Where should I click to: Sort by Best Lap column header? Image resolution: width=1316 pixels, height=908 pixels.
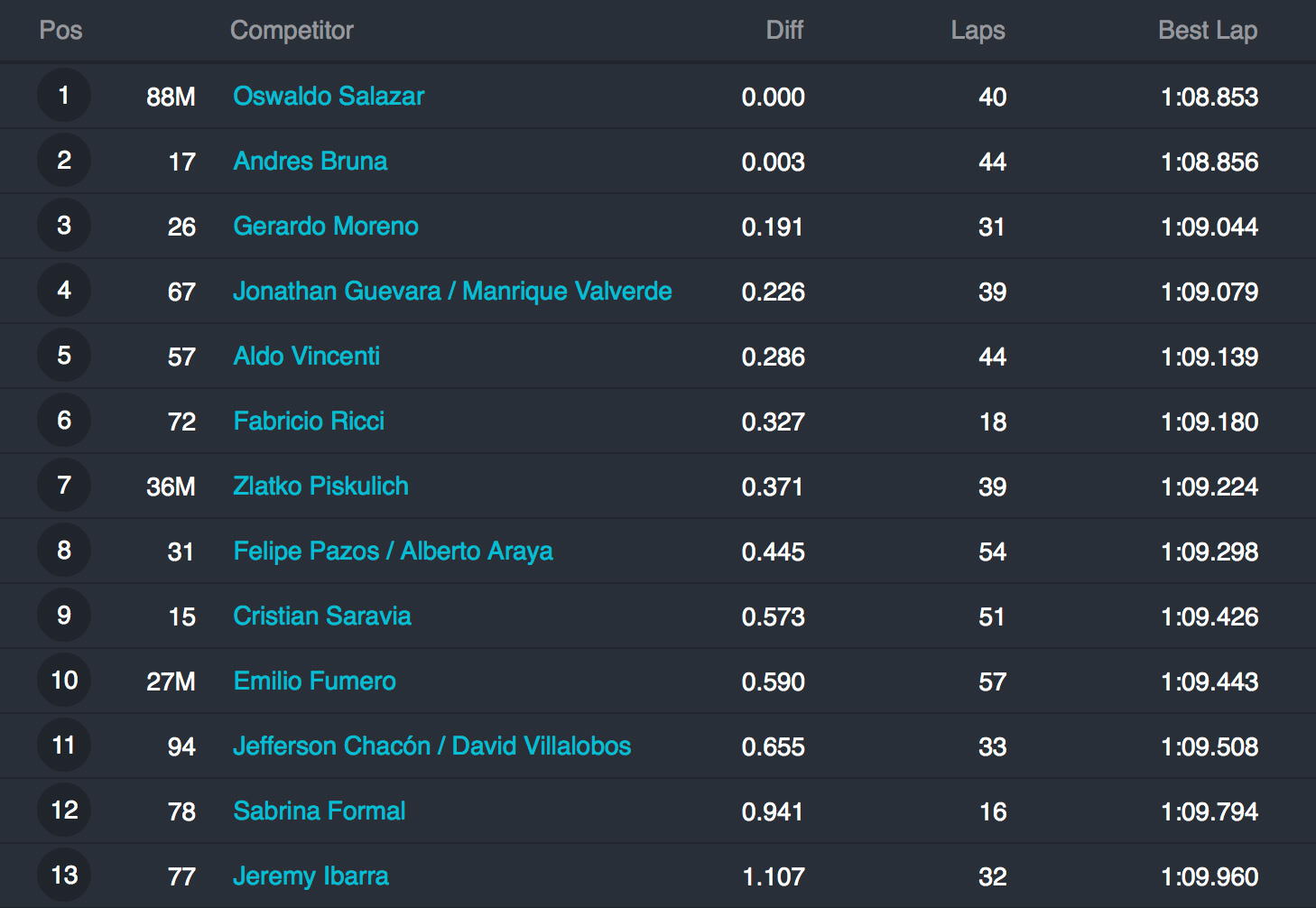point(1208,30)
